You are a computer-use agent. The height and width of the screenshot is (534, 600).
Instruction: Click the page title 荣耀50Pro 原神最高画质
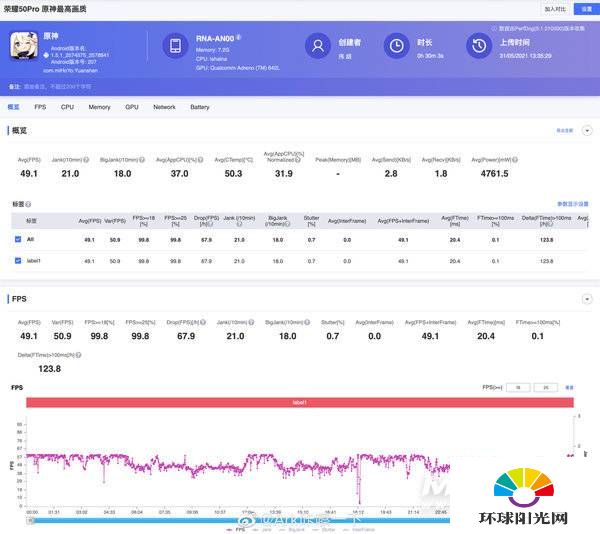point(45,9)
